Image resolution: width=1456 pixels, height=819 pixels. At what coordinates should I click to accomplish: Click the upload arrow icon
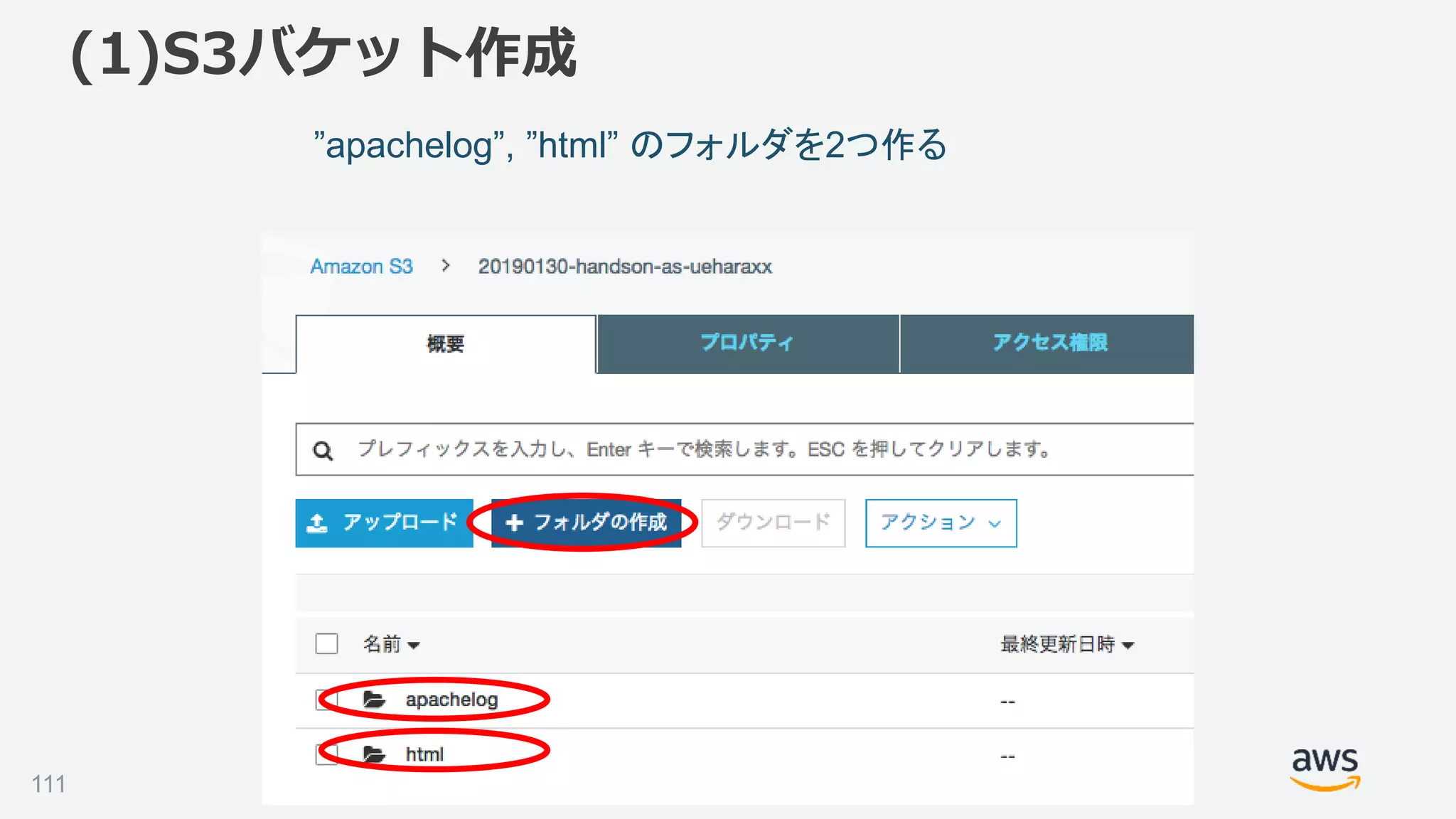pos(317,523)
